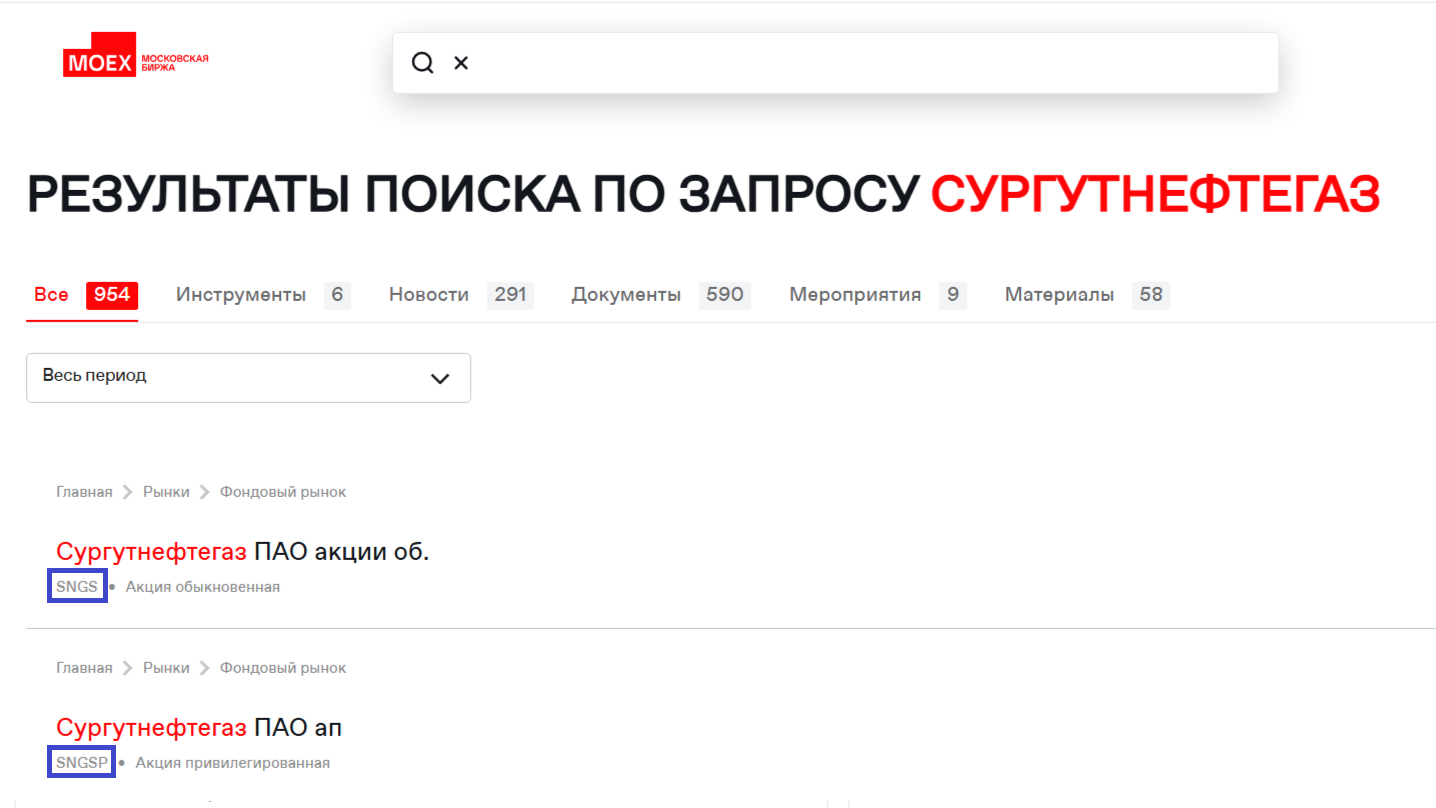Click the 291 news count badge

click(510, 295)
